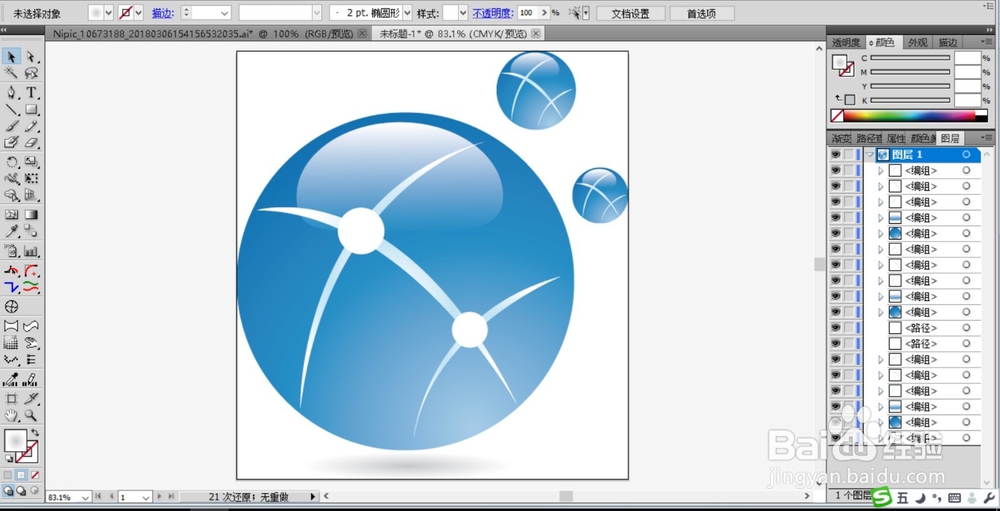Screen dimensions: 1000x511
Task: Select the Column Graph tool
Action: (x=31, y=251)
